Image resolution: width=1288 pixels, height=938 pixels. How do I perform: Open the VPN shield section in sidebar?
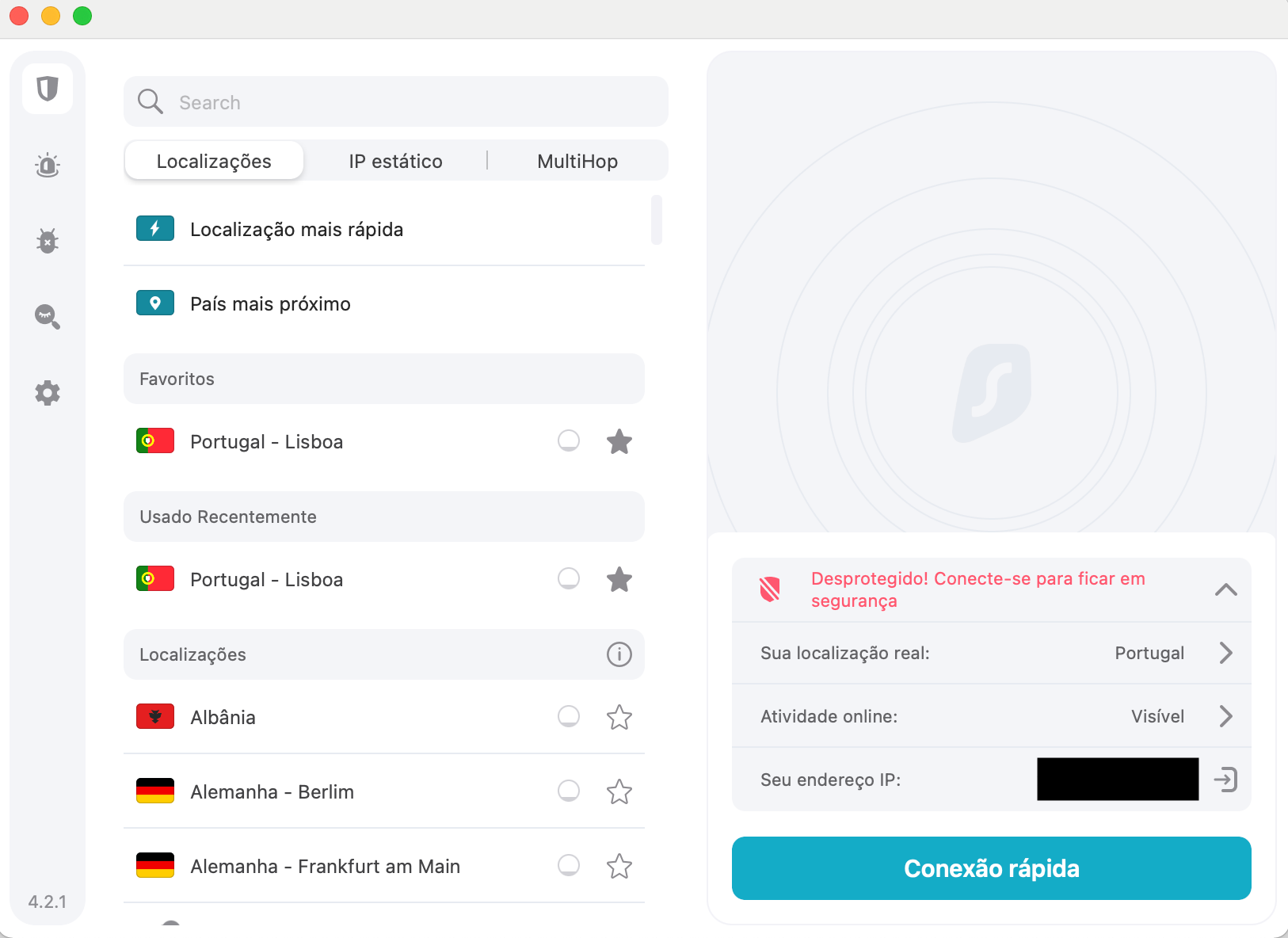[48, 88]
